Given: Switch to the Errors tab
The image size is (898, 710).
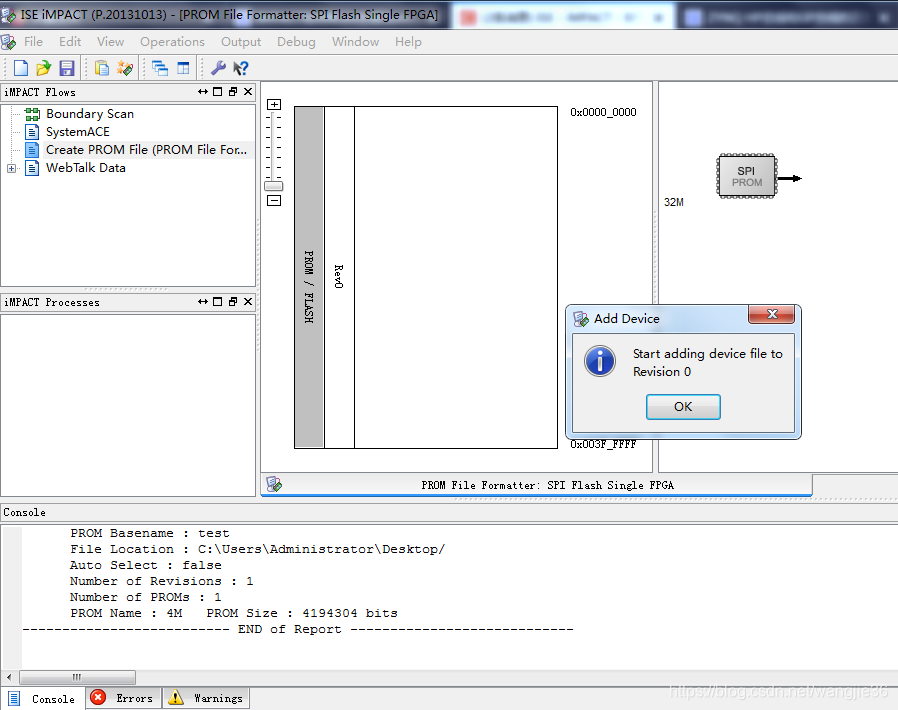Looking at the screenshot, I should tap(123, 698).
